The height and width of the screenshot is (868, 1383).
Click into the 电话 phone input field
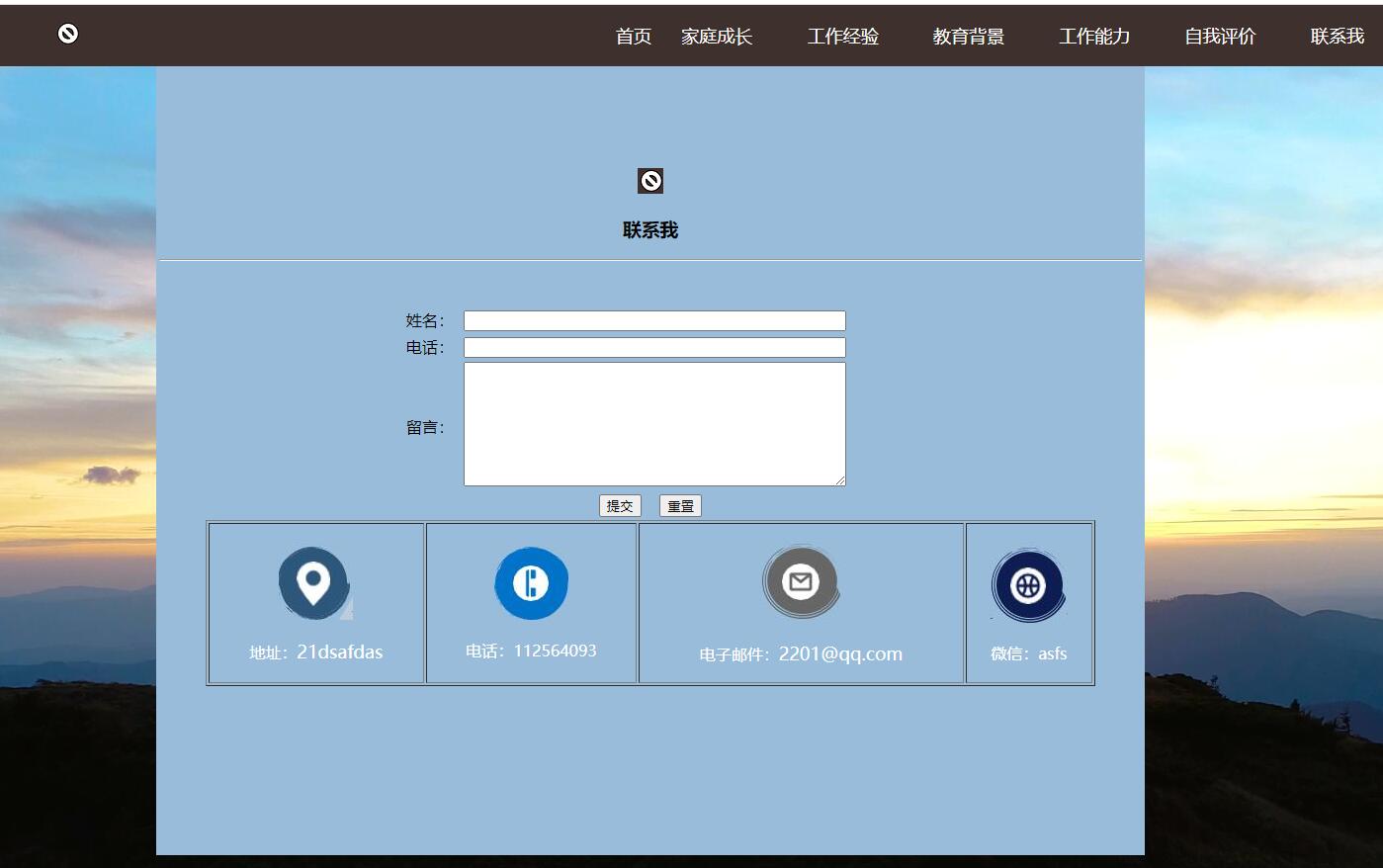pos(654,347)
